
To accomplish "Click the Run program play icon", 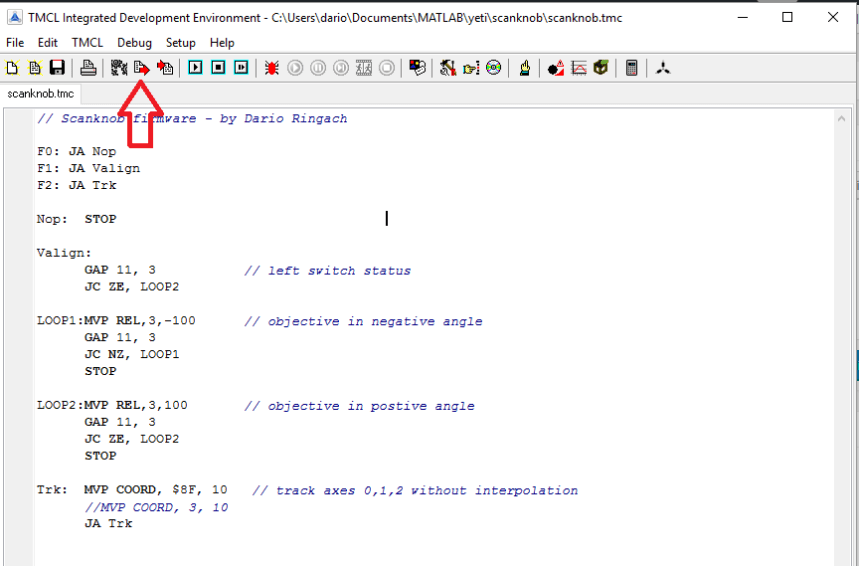I will click(195, 68).
